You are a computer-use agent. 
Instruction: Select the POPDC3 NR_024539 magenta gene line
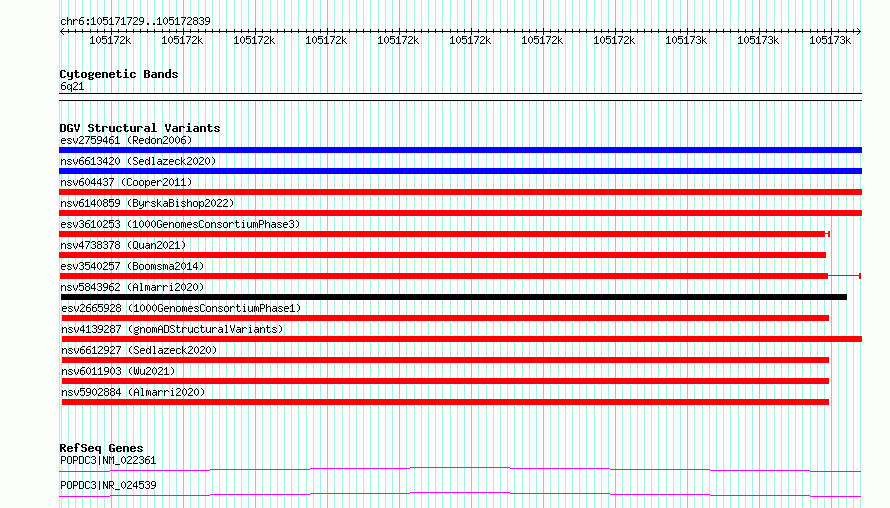click(x=460, y=494)
